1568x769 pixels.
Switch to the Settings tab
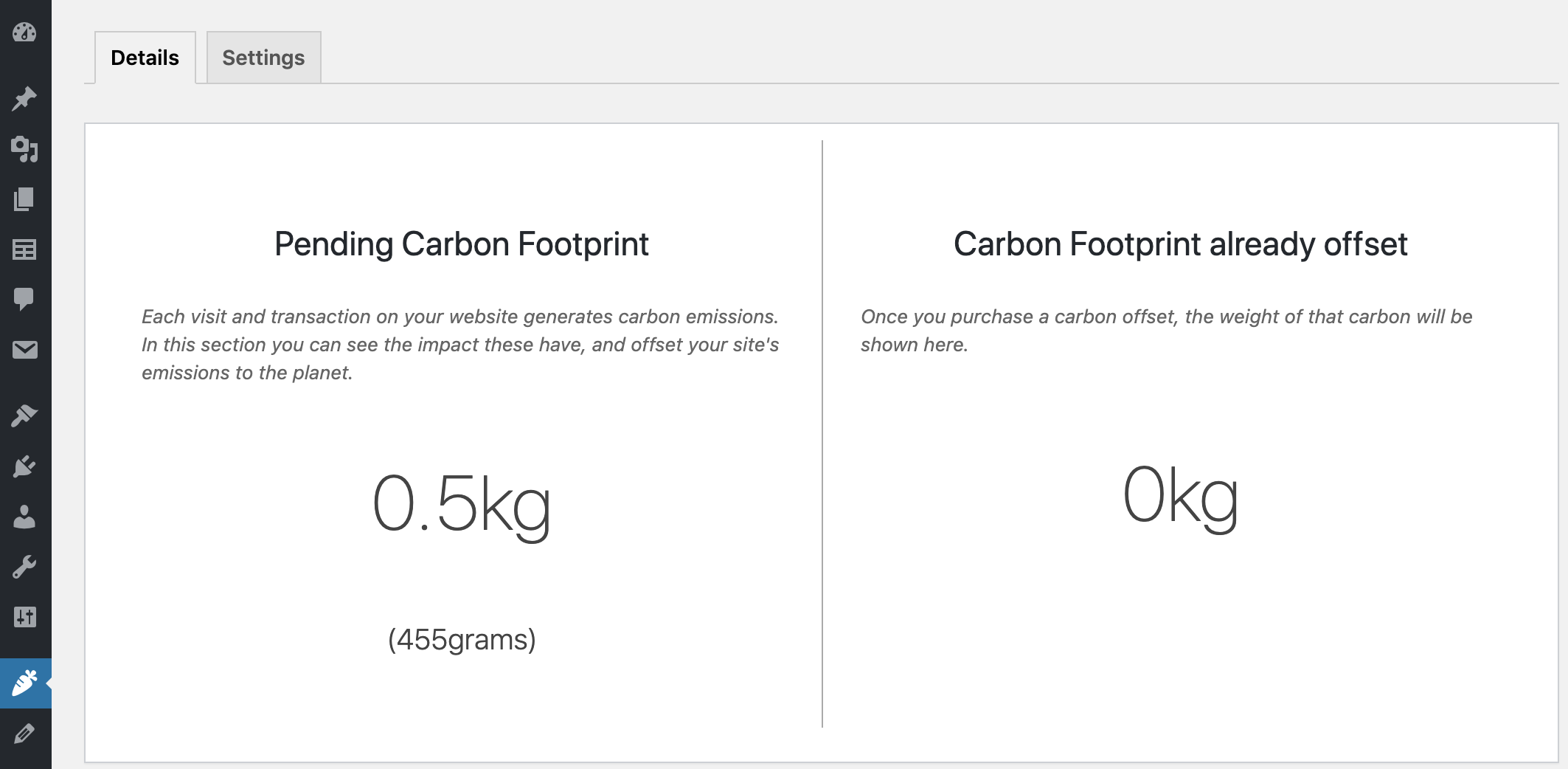(x=263, y=58)
